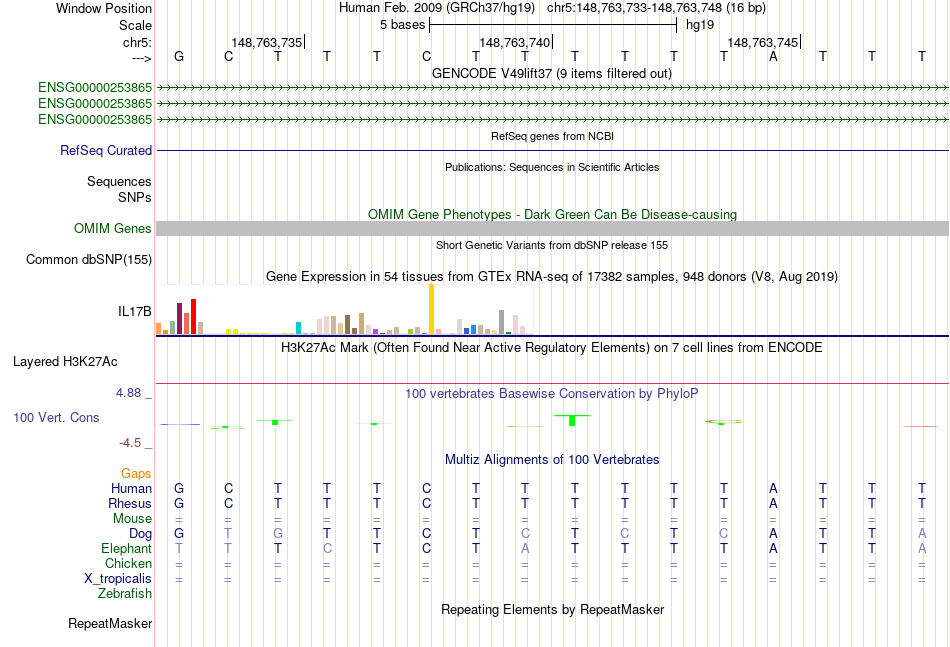Select the Scale label on the left

pos(135,25)
